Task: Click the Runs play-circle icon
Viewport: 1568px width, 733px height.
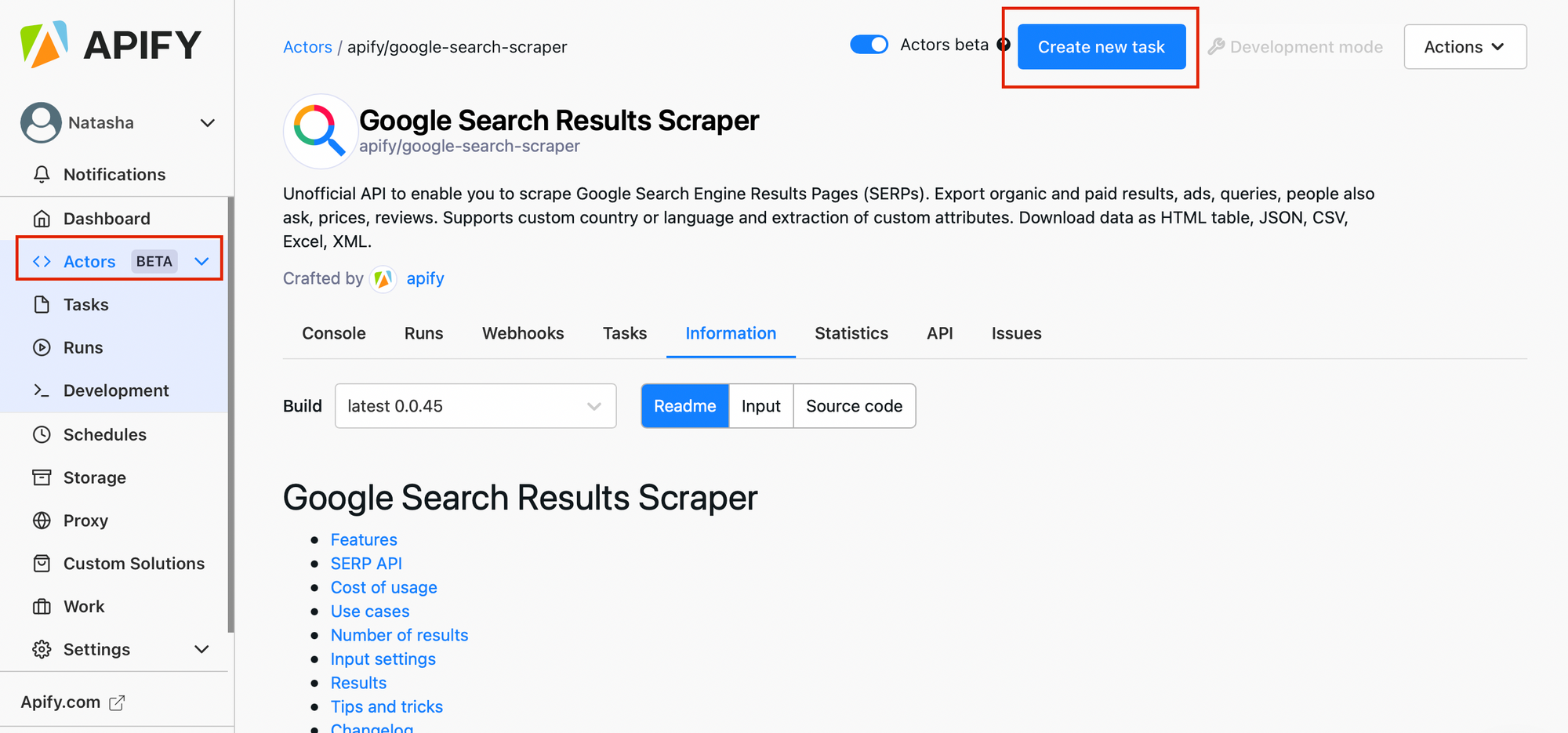Action: pos(42,347)
